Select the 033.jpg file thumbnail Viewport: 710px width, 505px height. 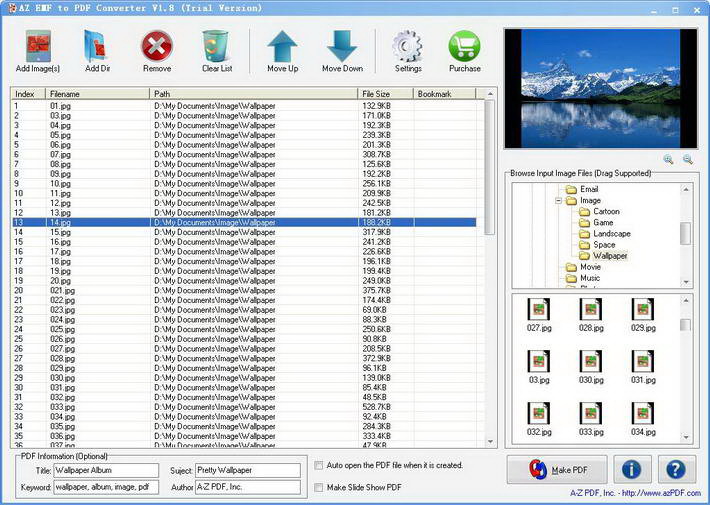click(x=591, y=419)
